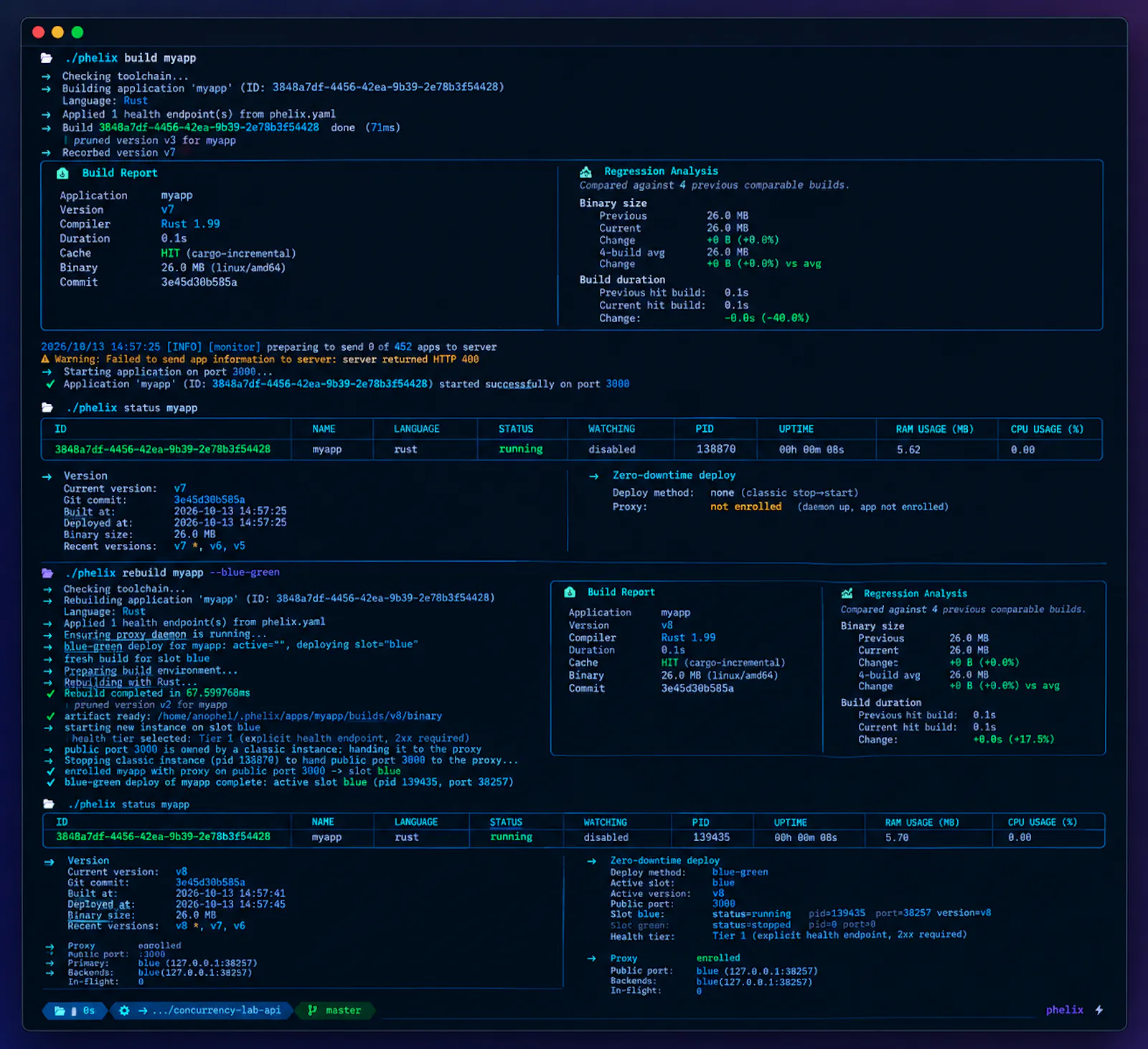Click PID value 139435 in the status table
This screenshot has height=1049, width=1148.
[x=711, y=837]
